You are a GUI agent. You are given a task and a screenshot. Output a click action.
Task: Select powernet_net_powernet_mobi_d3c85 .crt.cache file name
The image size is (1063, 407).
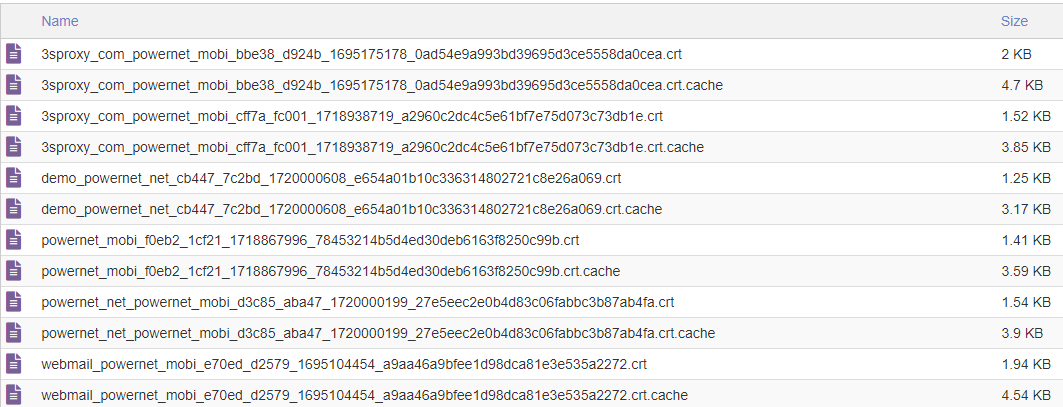(378, 334)
